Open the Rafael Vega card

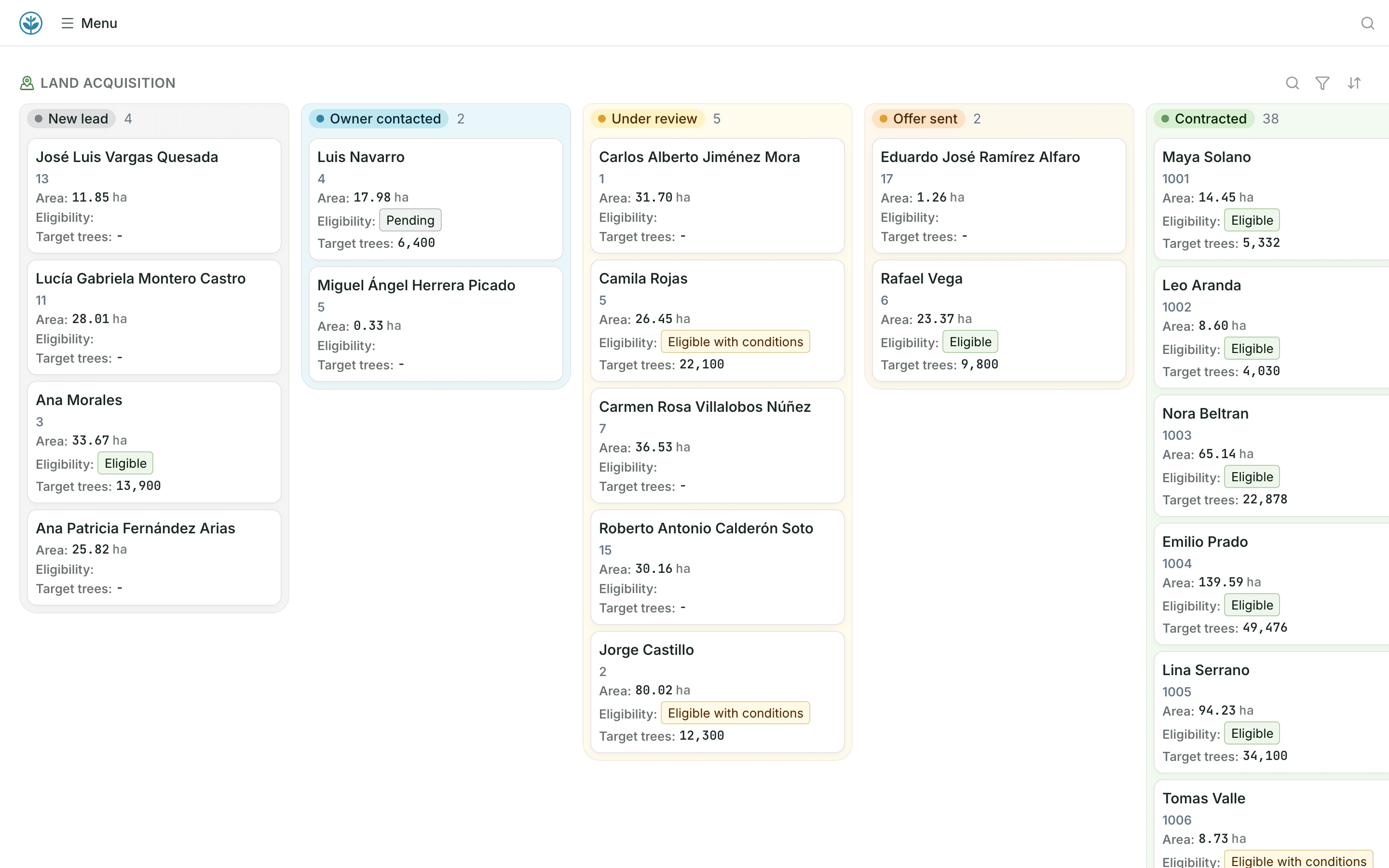tap(999, 321)
